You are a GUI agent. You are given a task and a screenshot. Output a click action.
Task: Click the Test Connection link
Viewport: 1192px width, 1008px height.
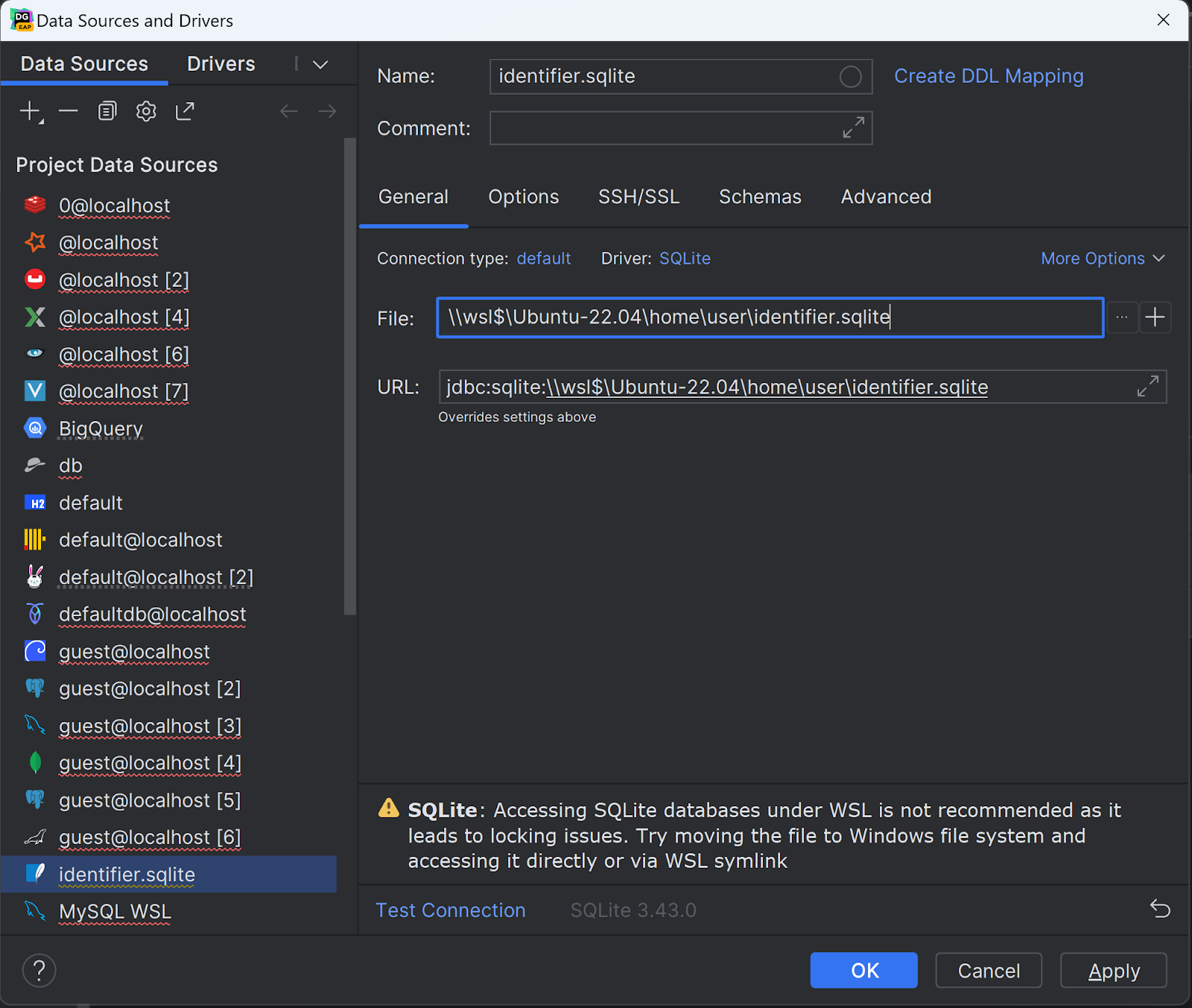pos(451,910)
